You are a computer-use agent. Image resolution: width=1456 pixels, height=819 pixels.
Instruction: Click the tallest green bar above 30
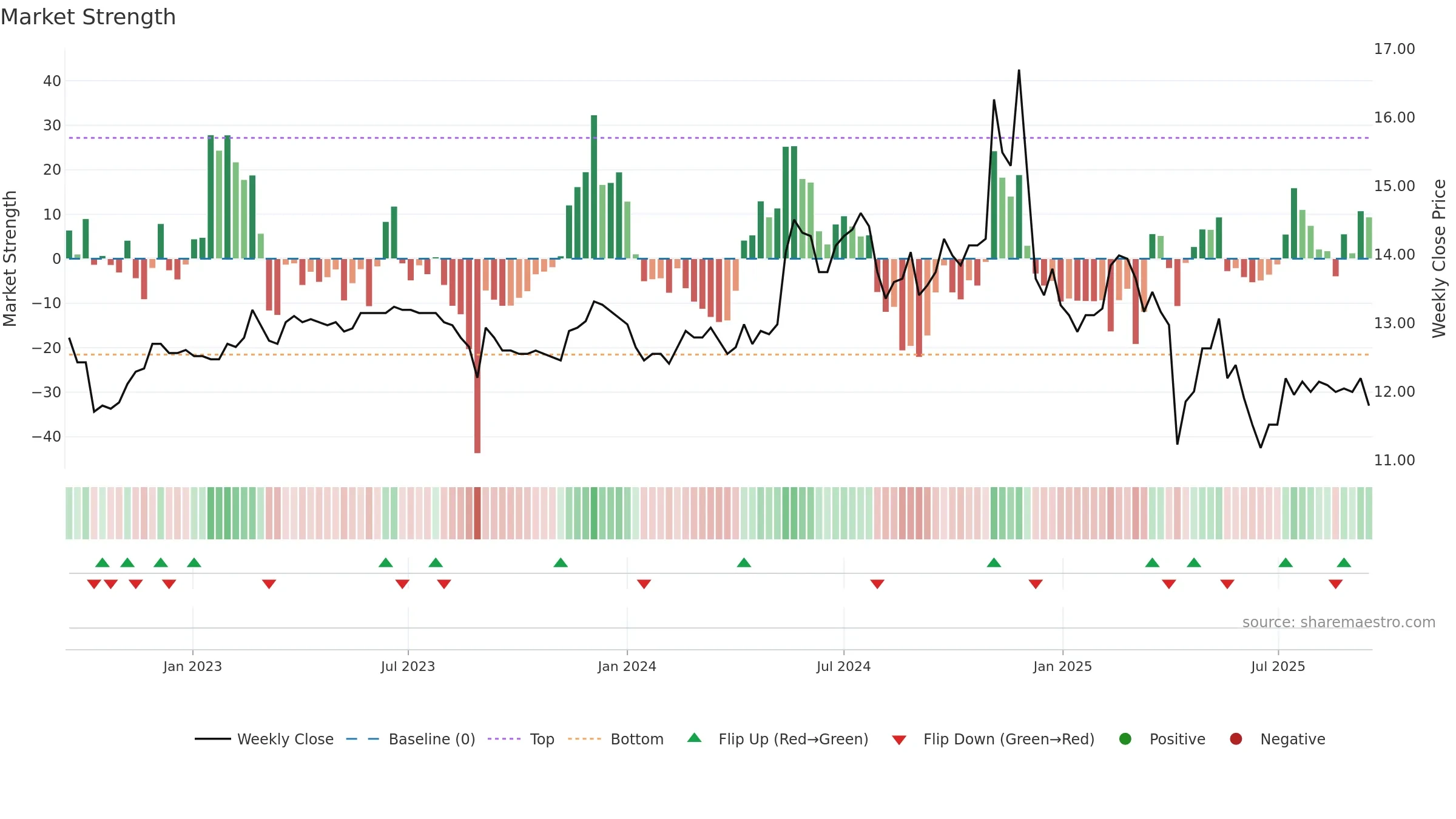click(x=594, y=187)
